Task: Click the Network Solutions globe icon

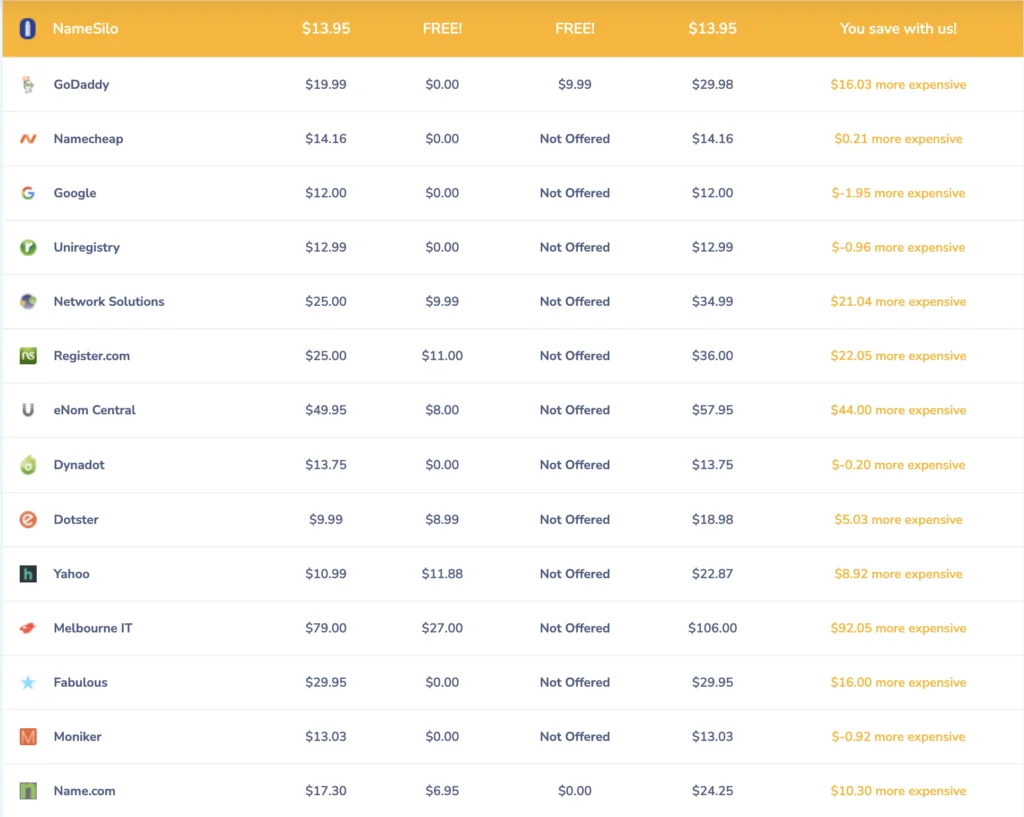Action: point(28,302)
